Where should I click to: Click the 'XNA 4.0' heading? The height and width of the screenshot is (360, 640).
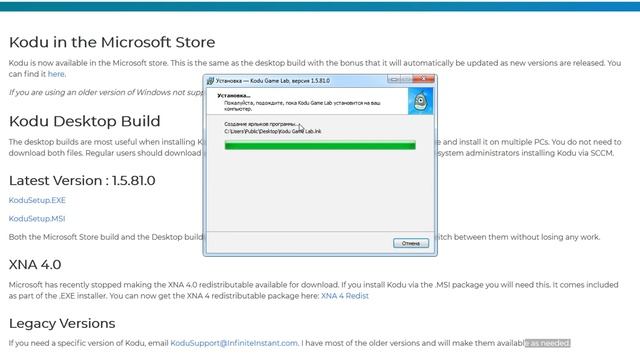tap(35, 264)
